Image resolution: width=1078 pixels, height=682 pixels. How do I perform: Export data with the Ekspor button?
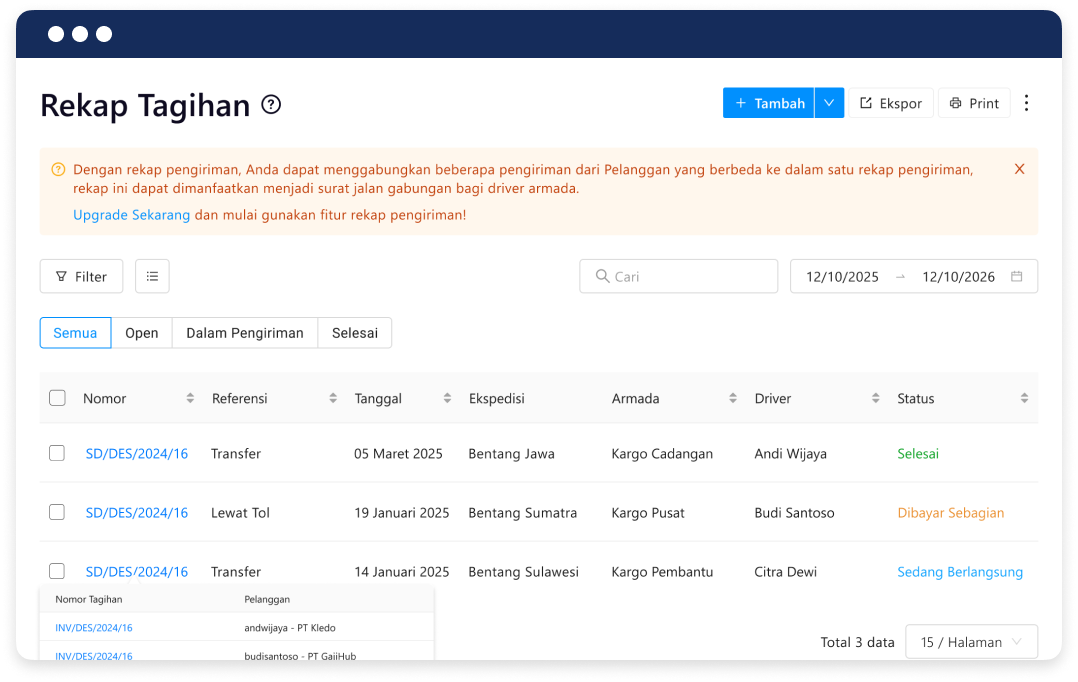coord(891,103)
